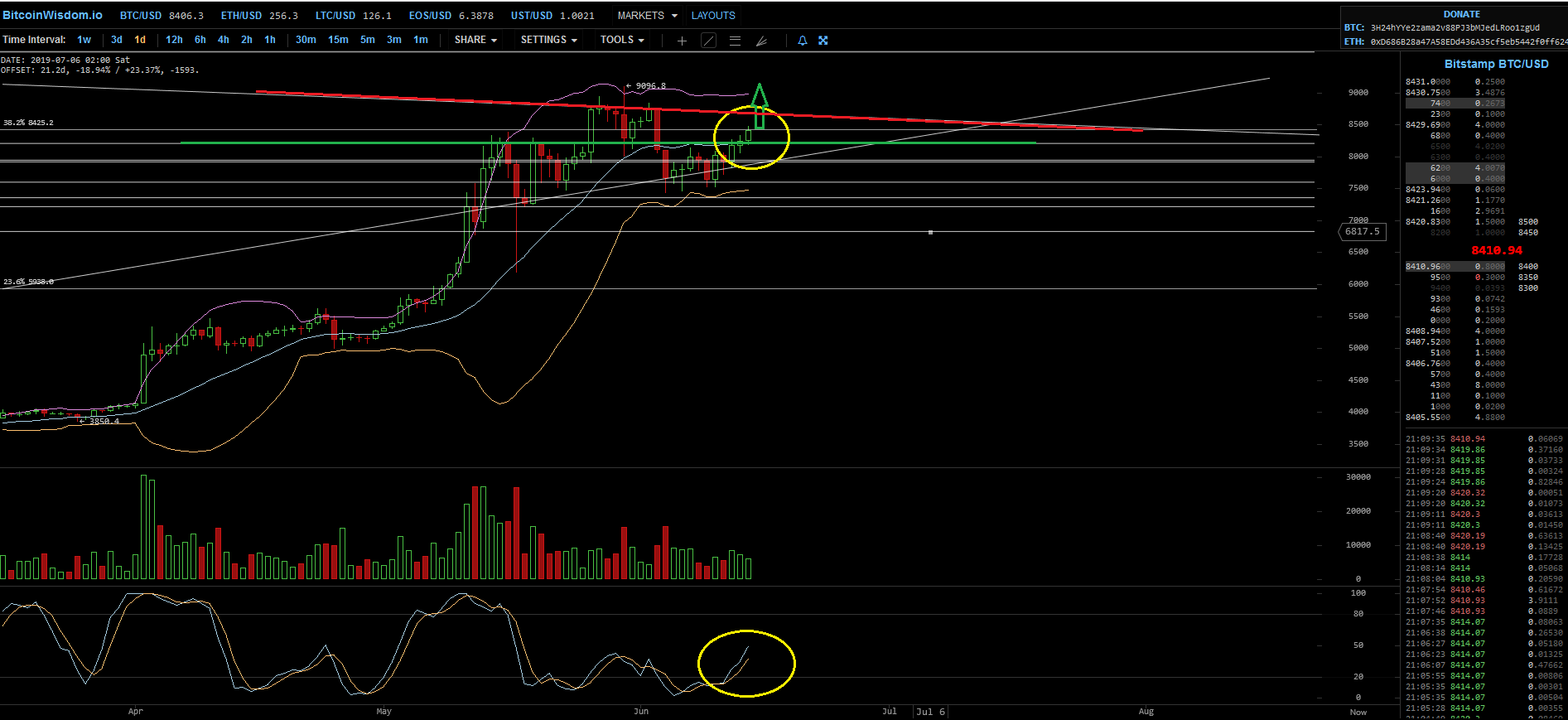This screenshot has height=720, width=1568.
Task: Click the 8450 depth grouping option
Action: click(1528, 233)
